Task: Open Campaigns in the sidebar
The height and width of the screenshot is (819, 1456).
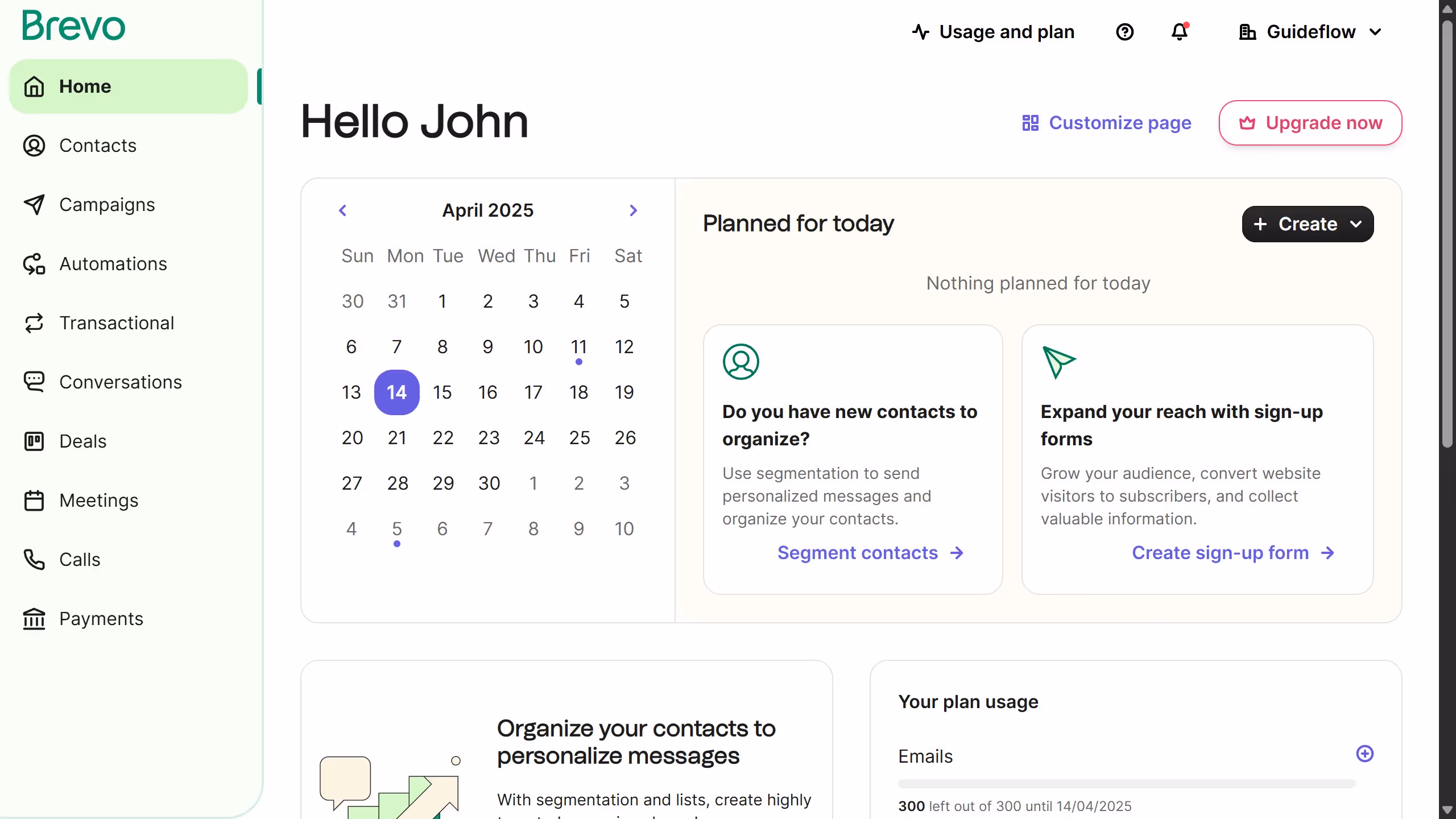Action: (107, 205)
